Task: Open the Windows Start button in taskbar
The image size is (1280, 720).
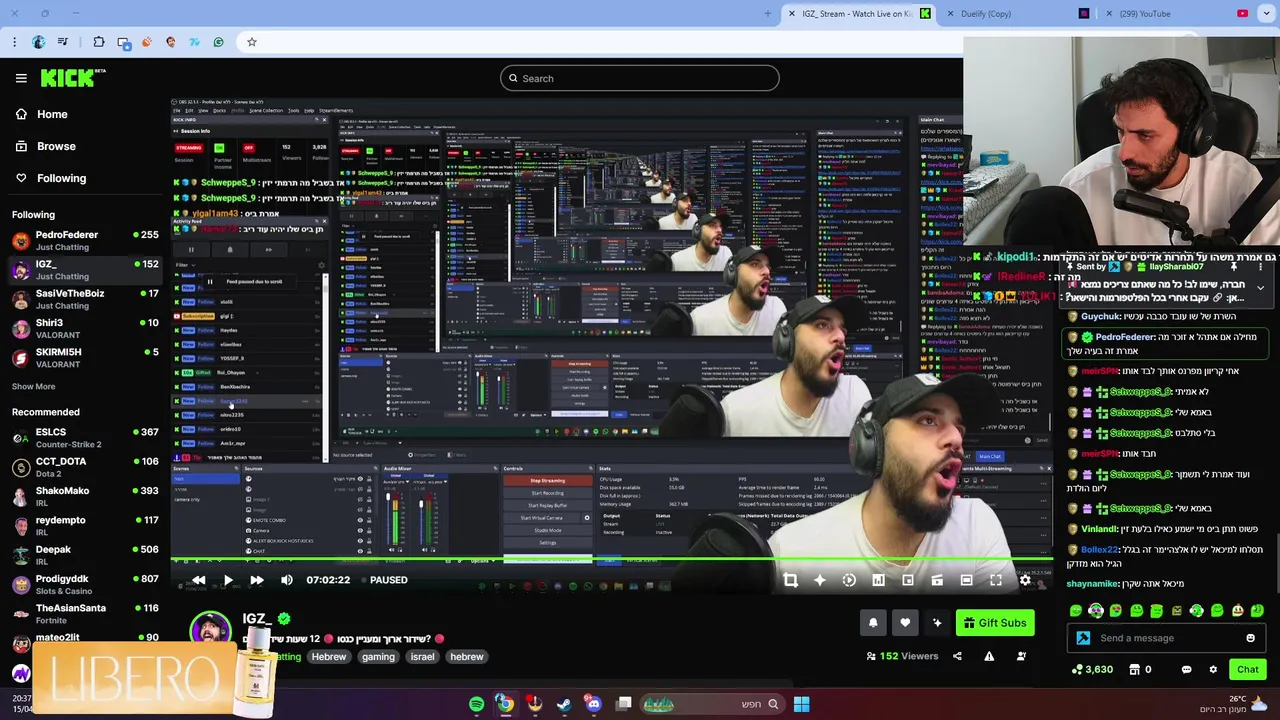Action: [x=801, y=704]
